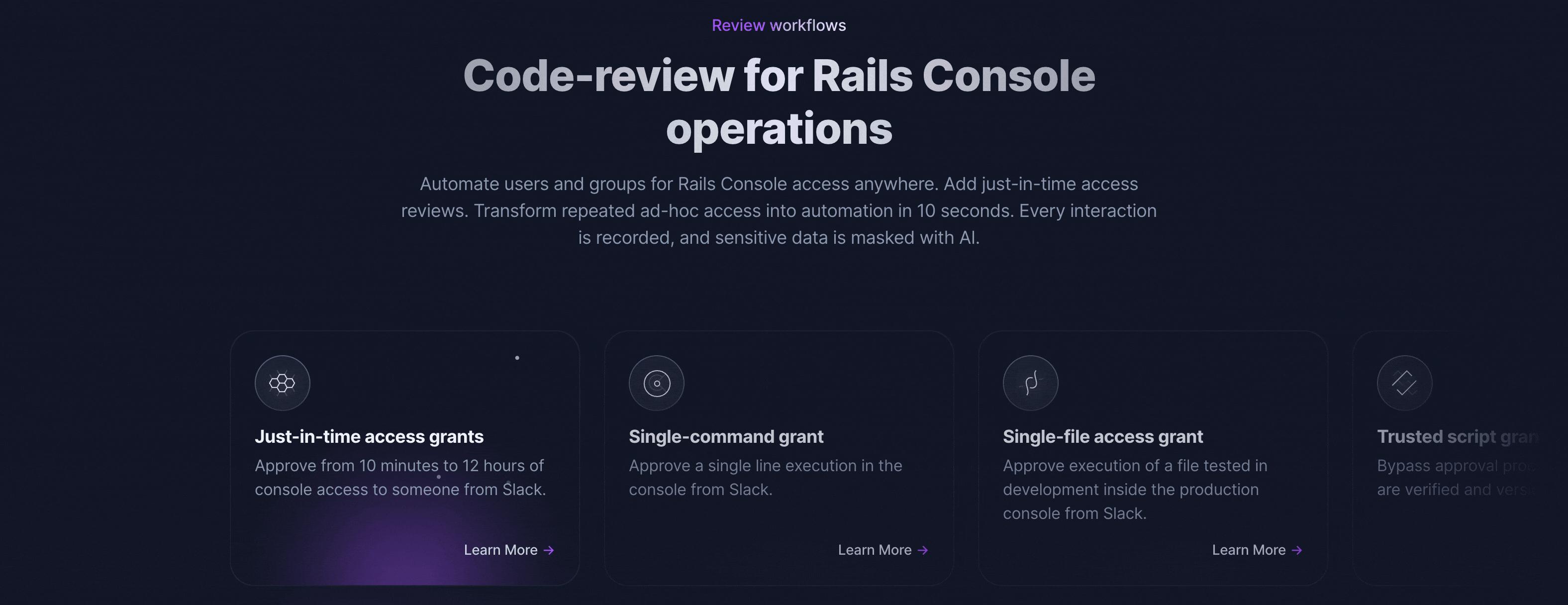Screen dimensions: 1568x605
Task: Click the paragraph starting Automate users and groups
Action: click(779, 210)
